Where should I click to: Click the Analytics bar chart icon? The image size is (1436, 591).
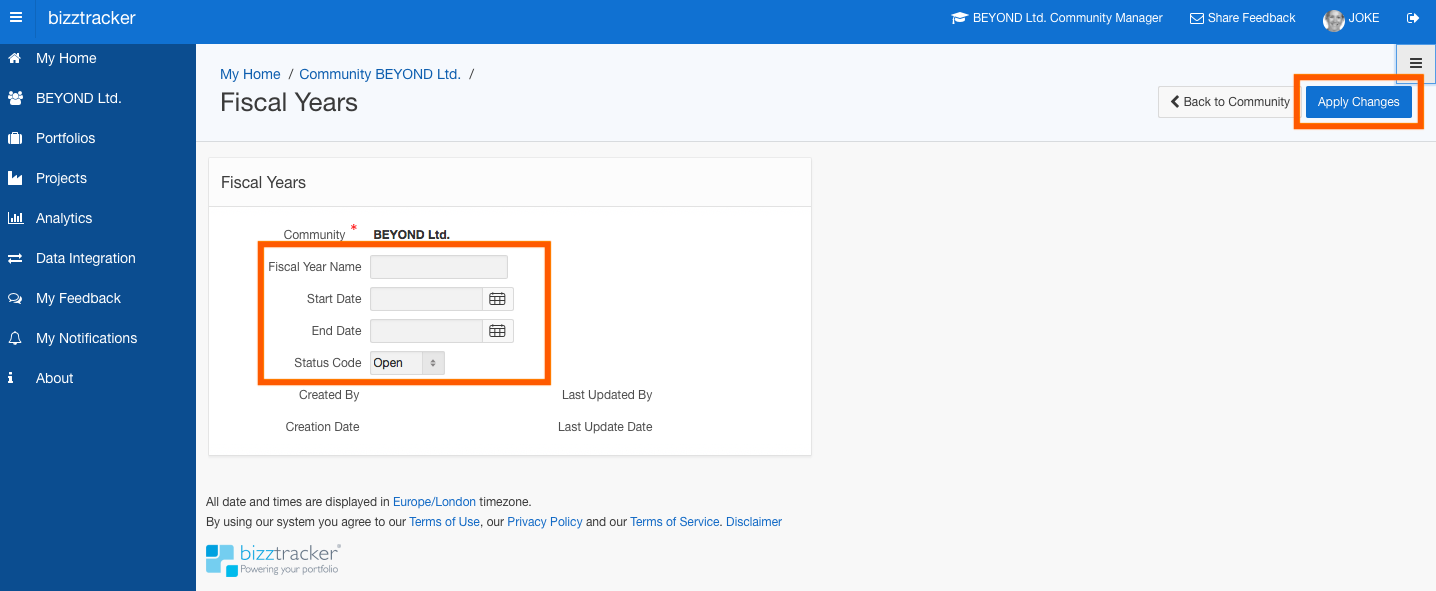15,218
